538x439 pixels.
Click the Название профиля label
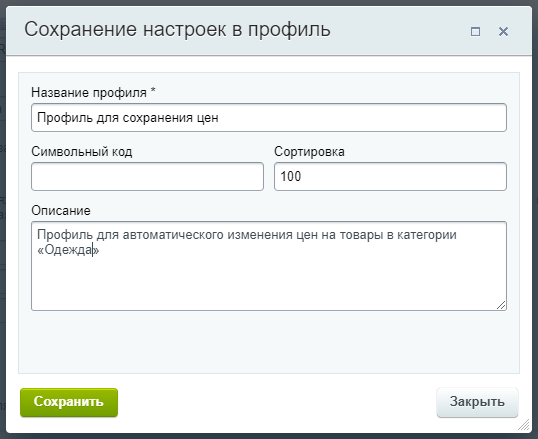tap(89, 93)
